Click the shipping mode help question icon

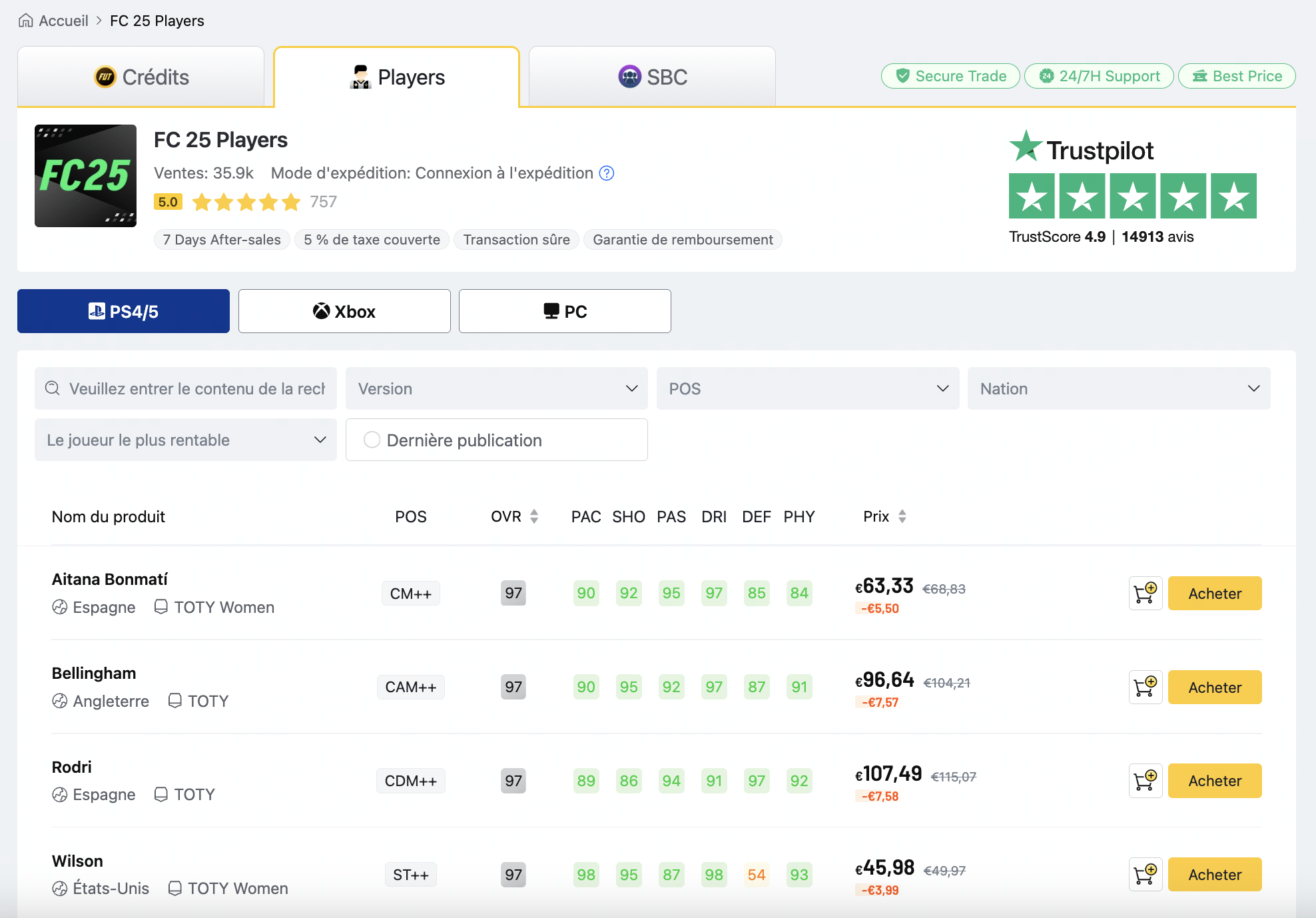(x=607, y=173)
